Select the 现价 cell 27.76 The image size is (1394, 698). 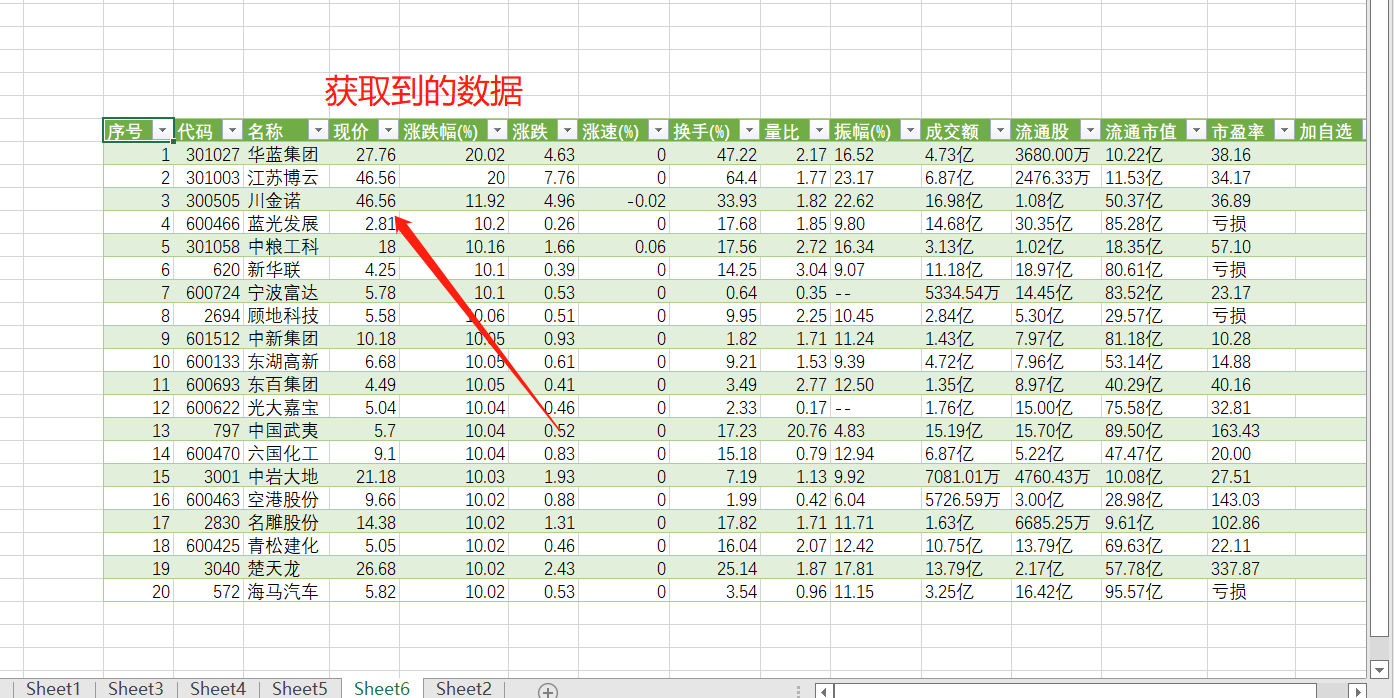point(364,154)
